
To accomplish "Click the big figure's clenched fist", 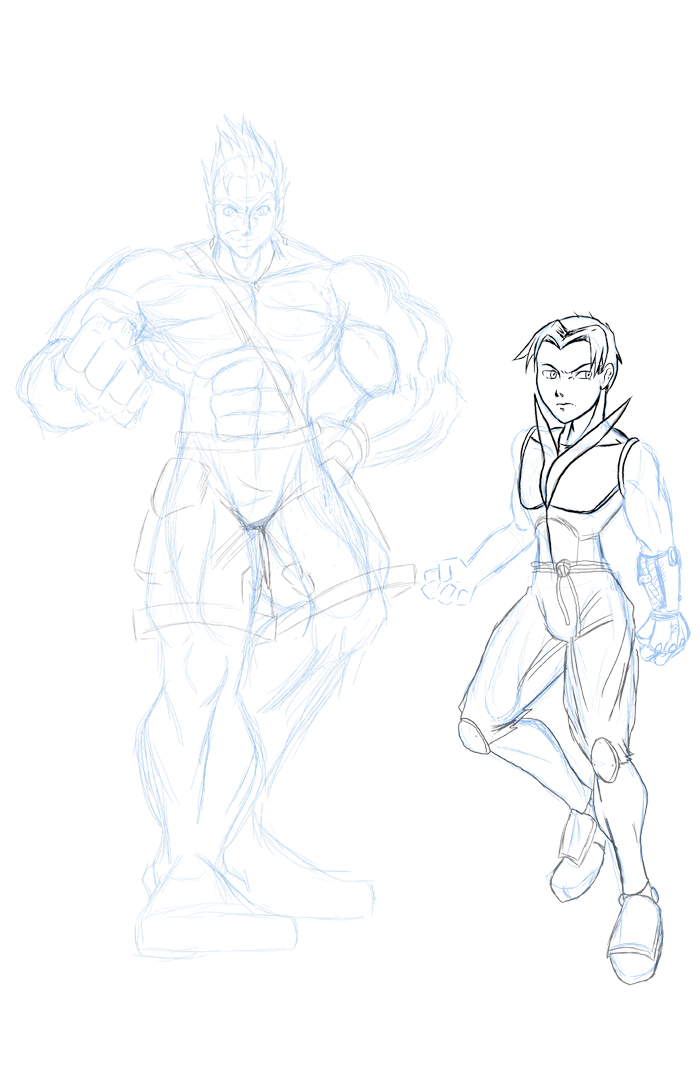I will coord(104,355).
